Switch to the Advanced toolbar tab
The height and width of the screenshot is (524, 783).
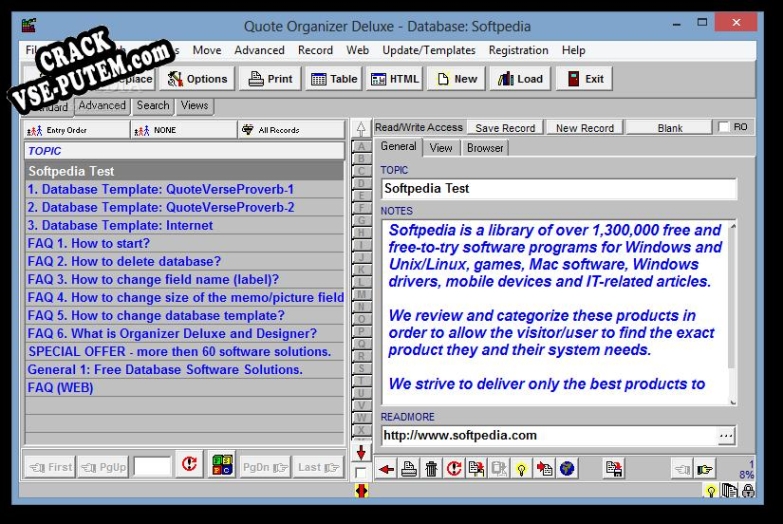point(102,105)
